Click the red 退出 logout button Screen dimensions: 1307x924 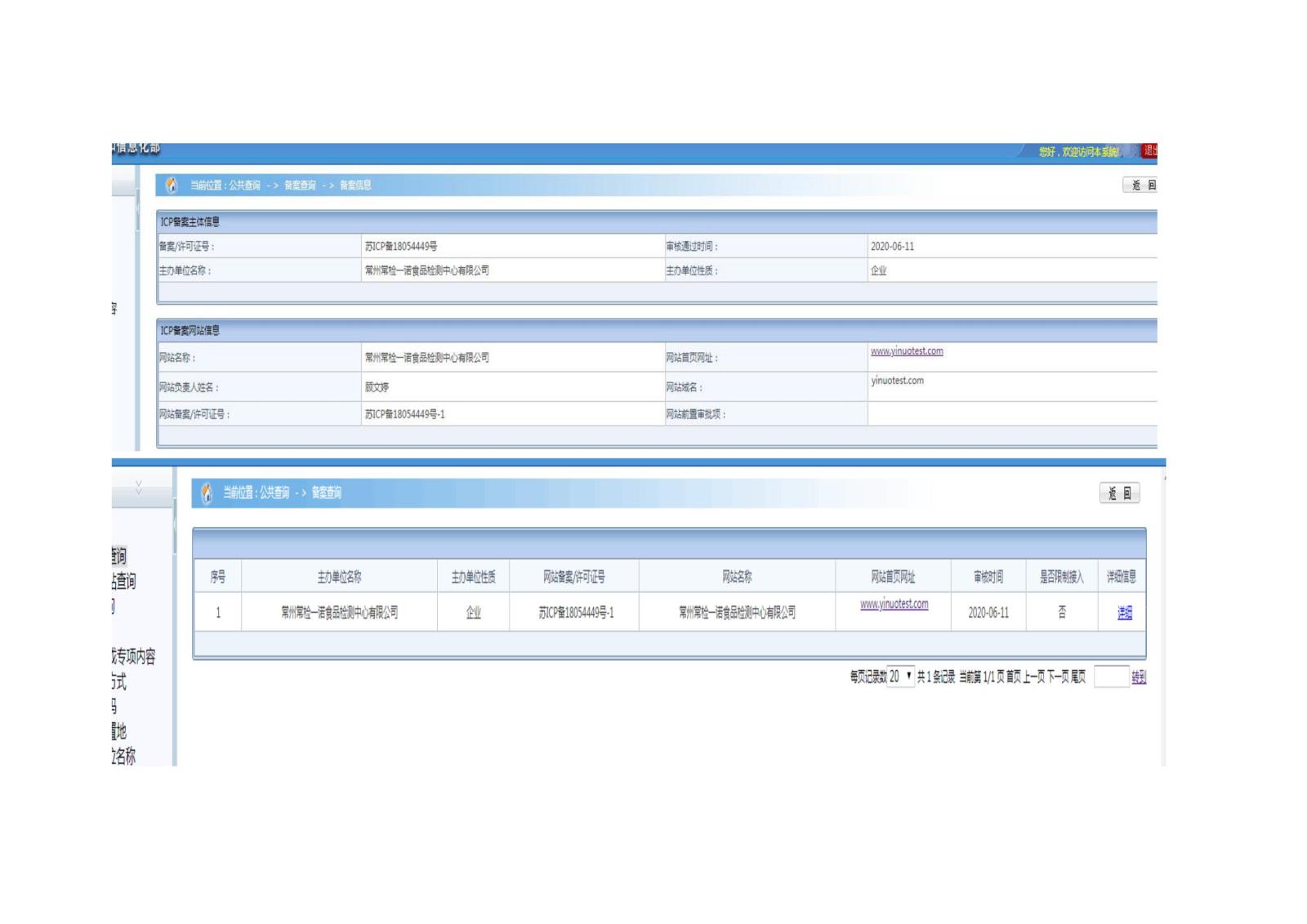point(1149,150)
